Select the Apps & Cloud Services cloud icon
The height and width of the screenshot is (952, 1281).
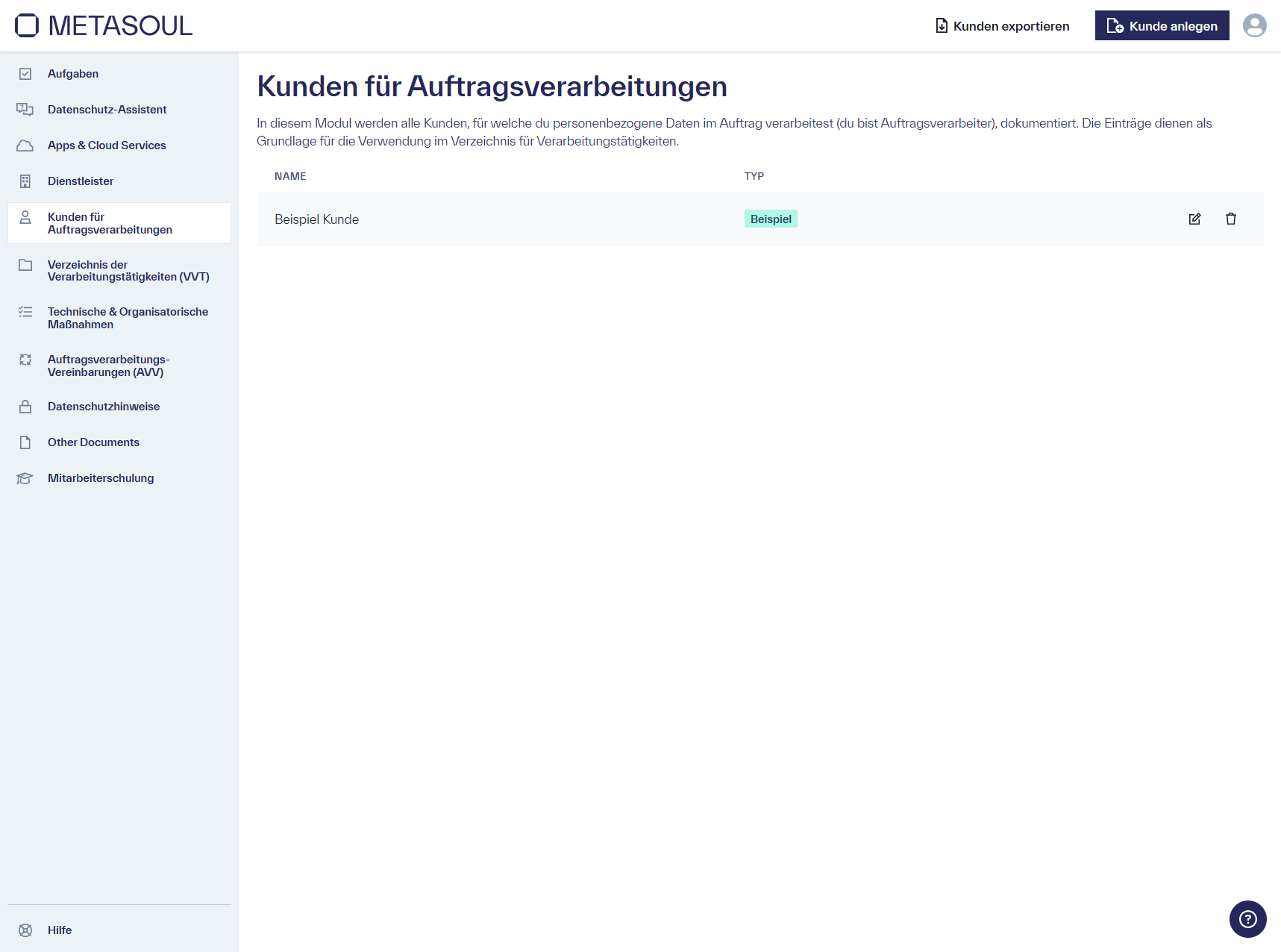click(25, 145)
